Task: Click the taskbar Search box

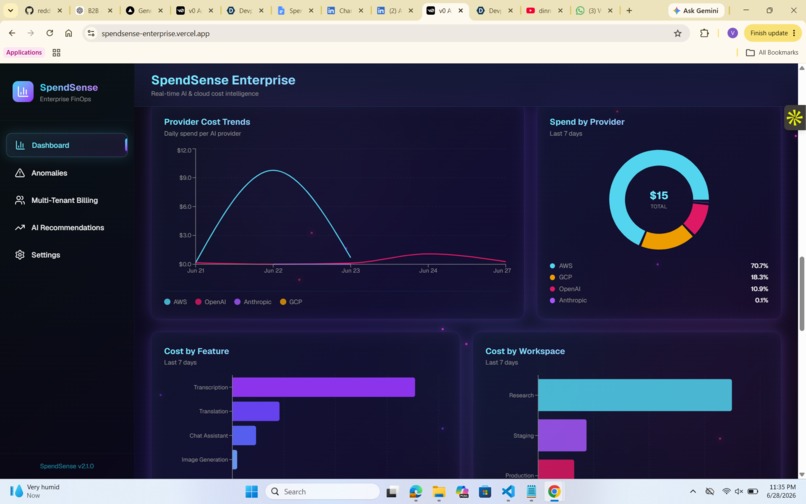Action: [x=323, y=492]
